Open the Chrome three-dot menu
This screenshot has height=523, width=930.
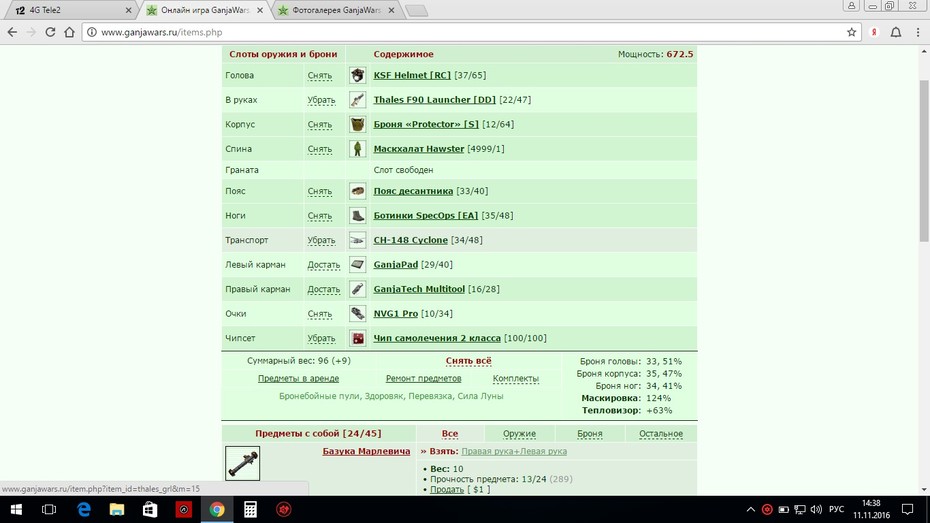click(x=918, y=32)
